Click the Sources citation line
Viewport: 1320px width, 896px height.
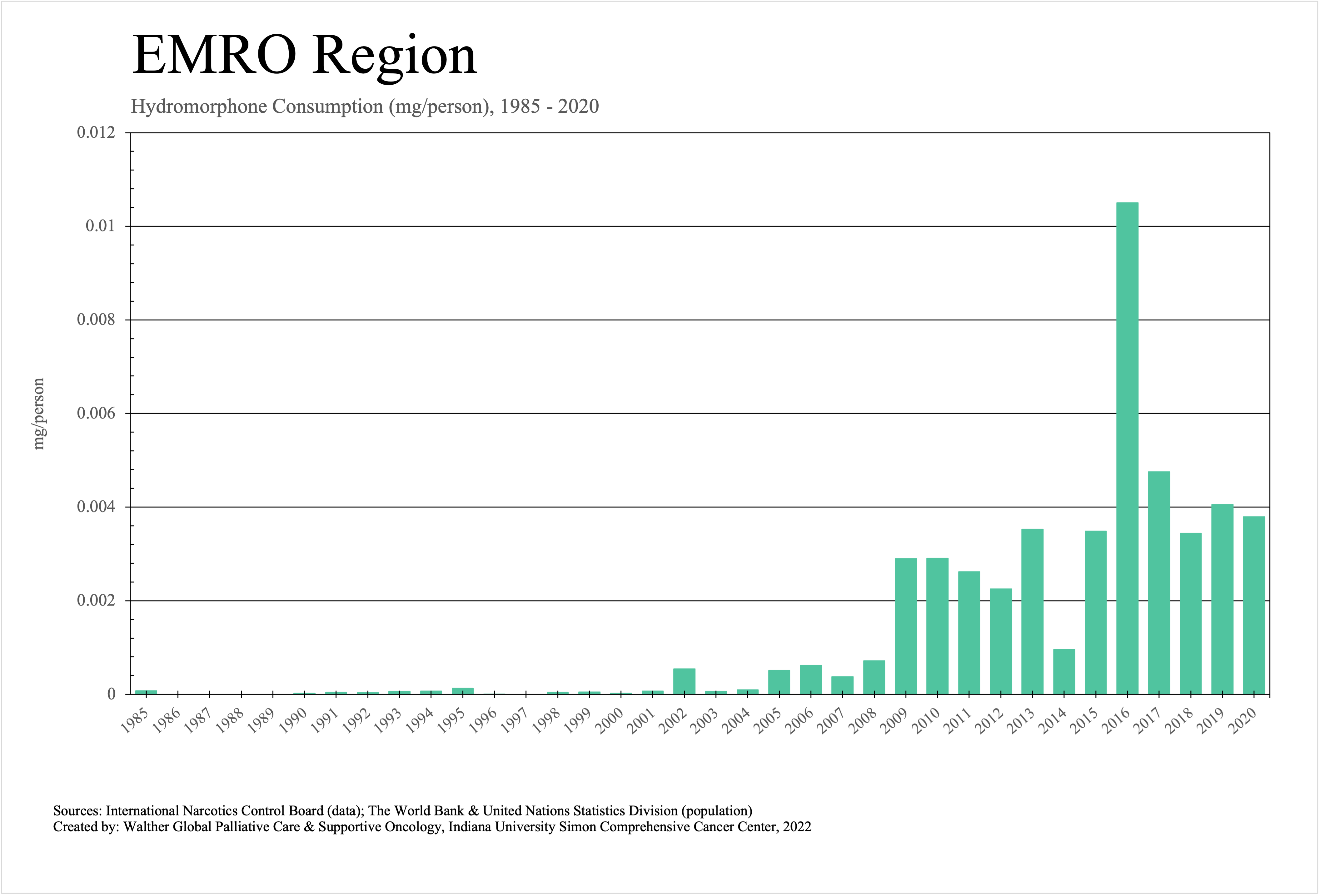pyautogui.click(x=402, y=810)
